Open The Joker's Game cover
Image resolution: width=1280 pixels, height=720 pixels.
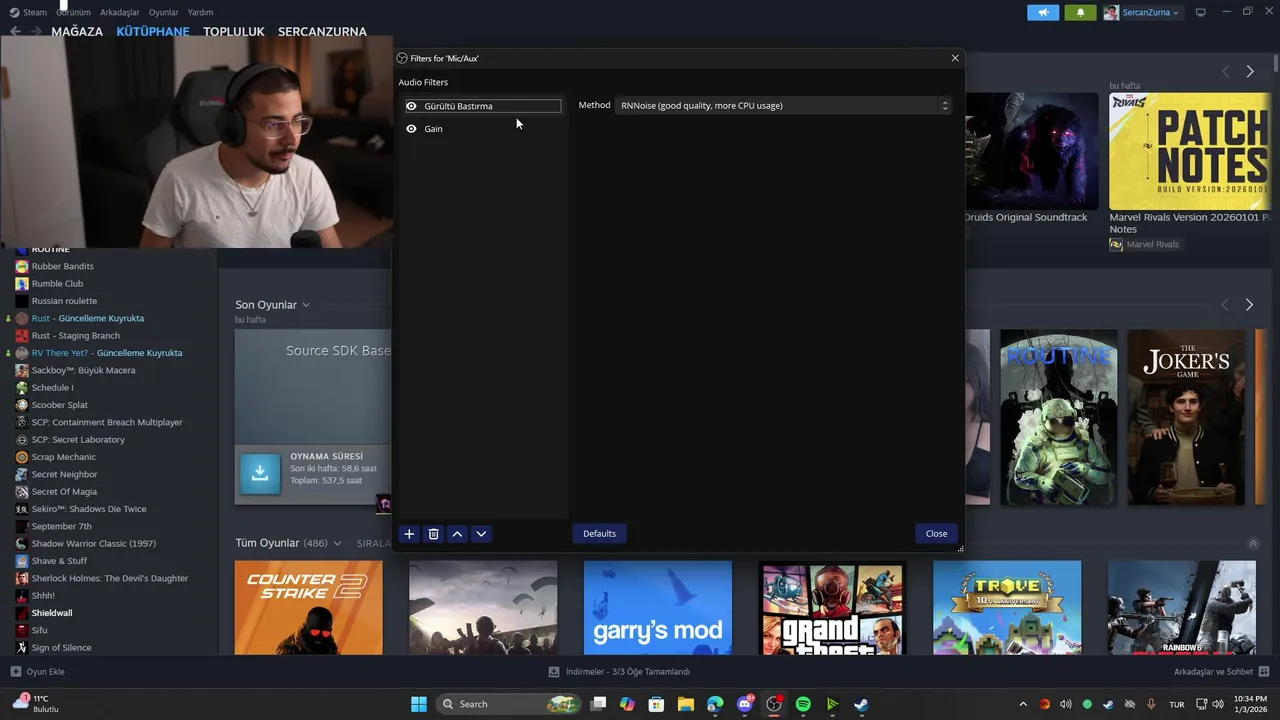(1186, 417)
